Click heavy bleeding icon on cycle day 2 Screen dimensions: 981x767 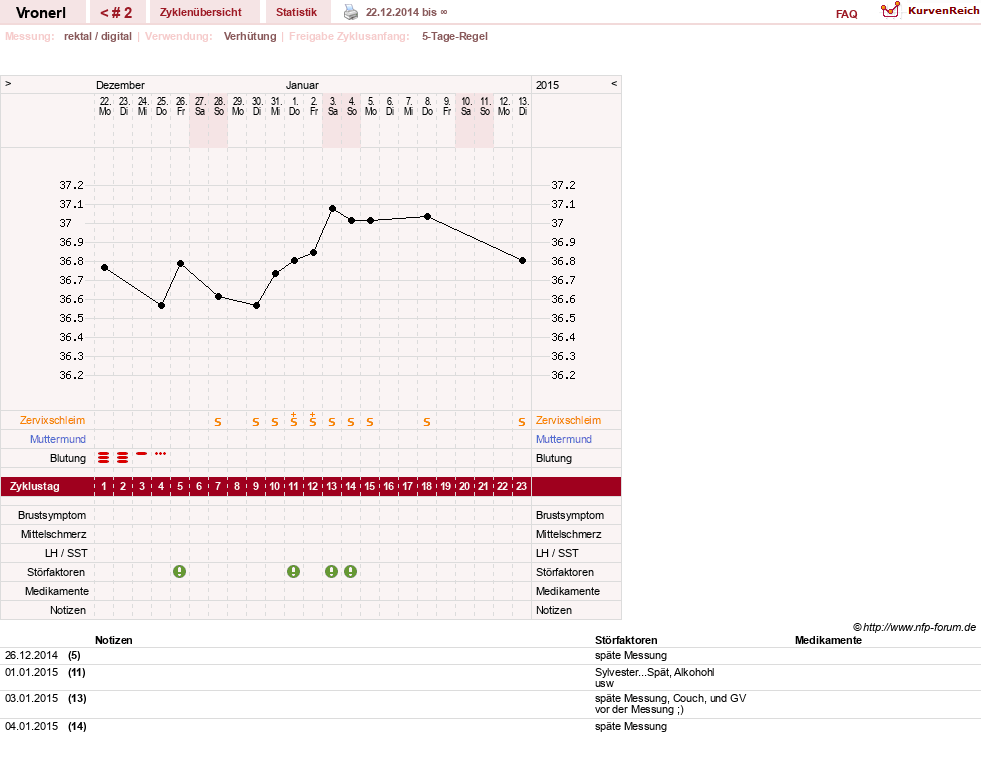coord(123,458)
